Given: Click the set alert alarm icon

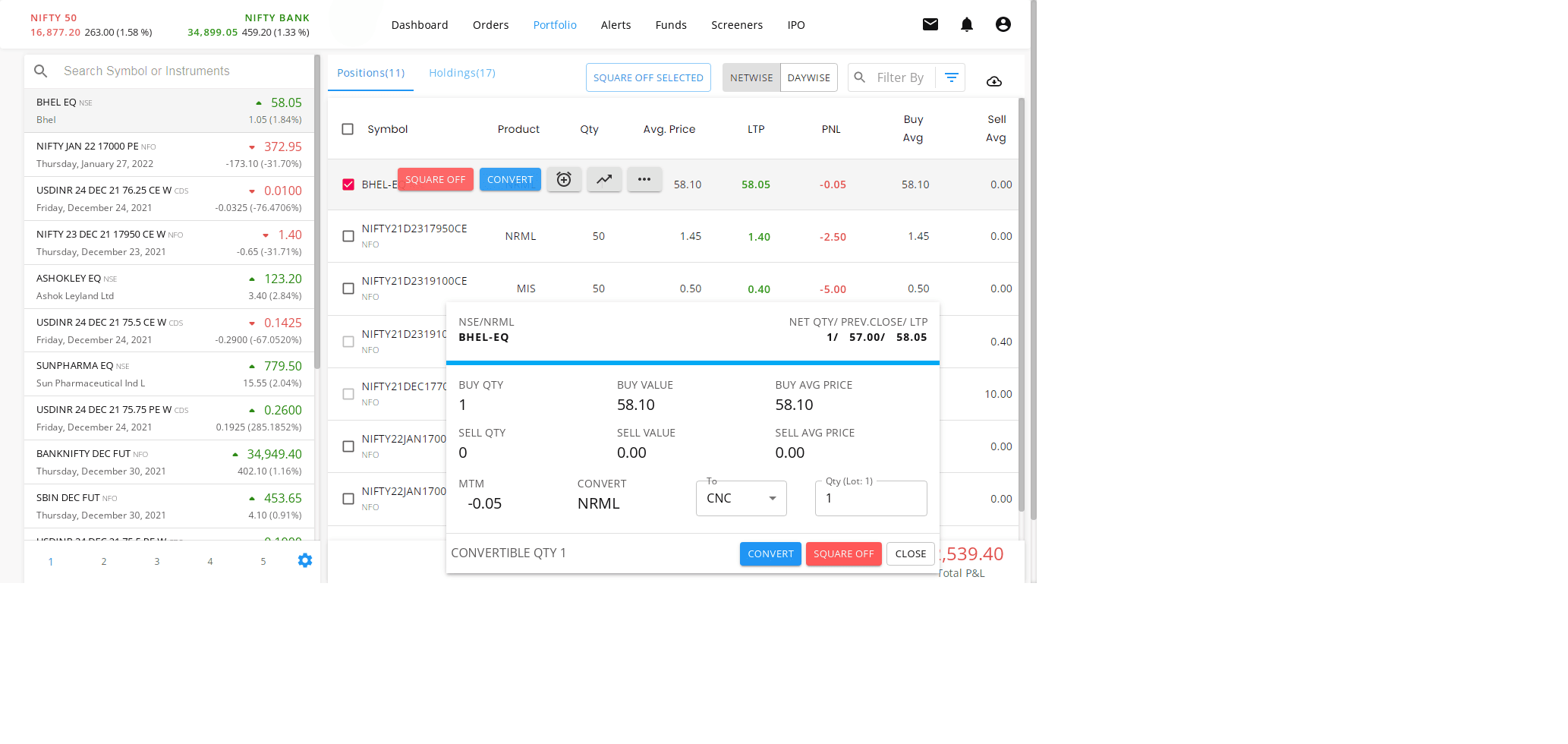Looking at the screenshot, I should click(x=564, y=180).
